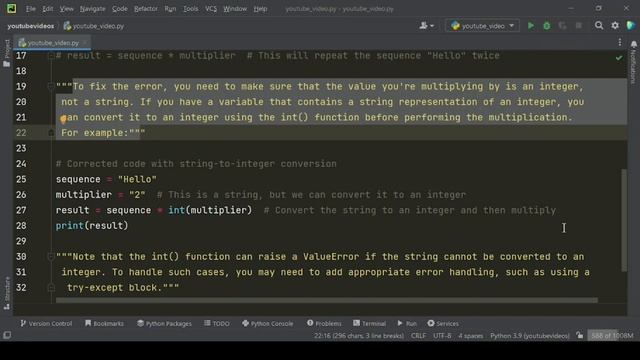
Task: Run with coverage icon in toolbar
Action: click(x=562, y=26)
